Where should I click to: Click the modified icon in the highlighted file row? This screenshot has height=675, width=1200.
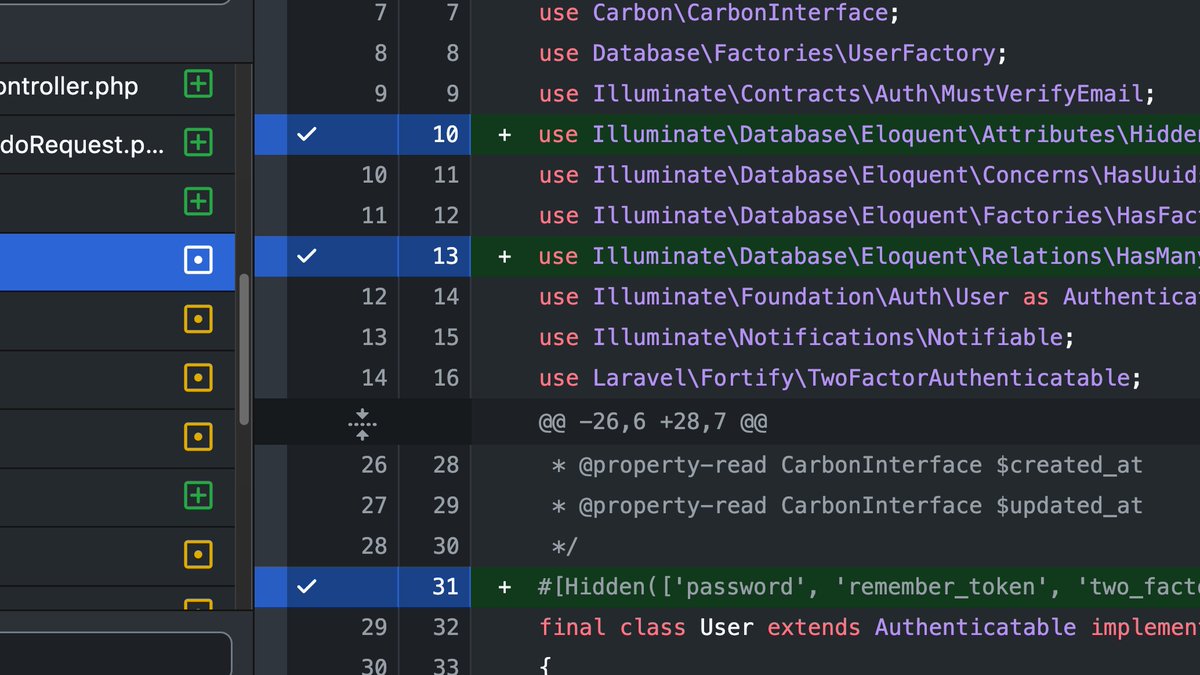[x=198, y=261]
